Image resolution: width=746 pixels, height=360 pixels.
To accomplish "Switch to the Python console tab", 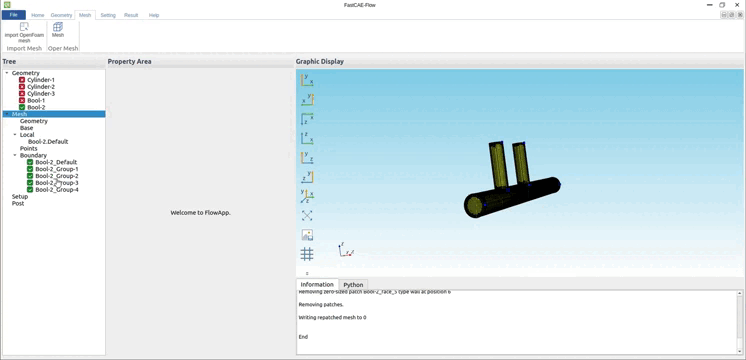I will 353,284.
